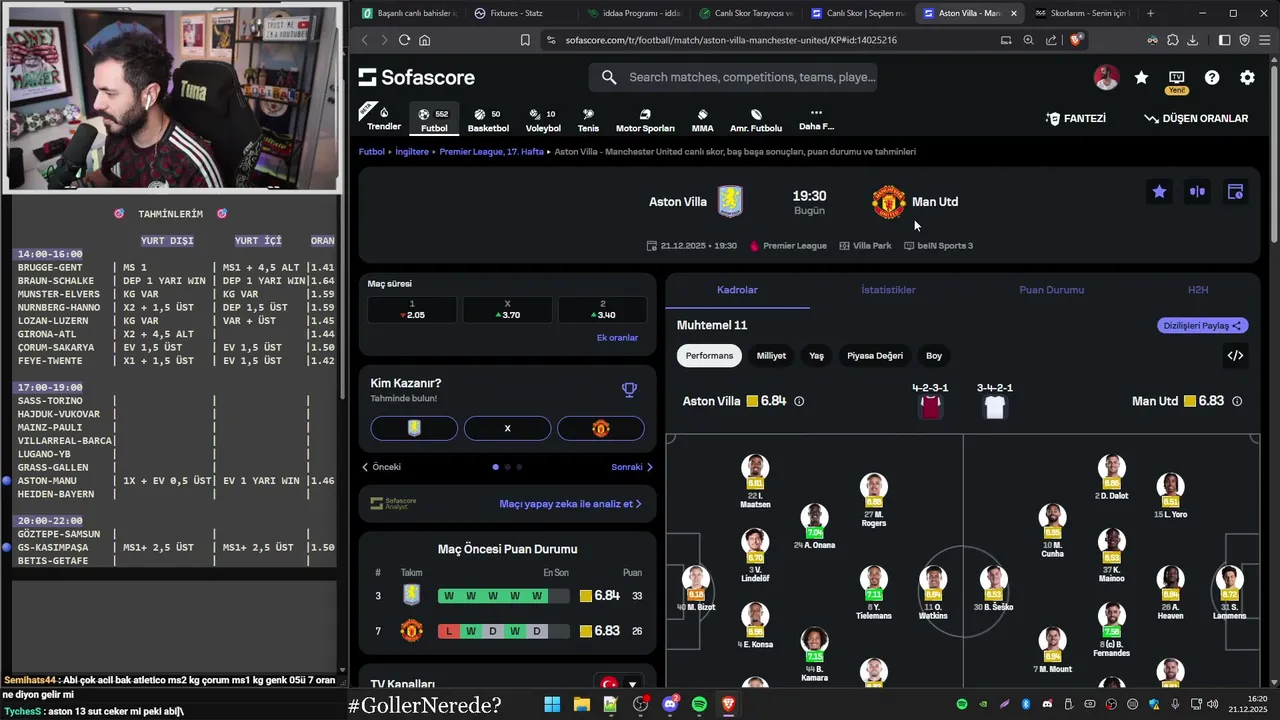Open the MMA sport category
1280x720 pixels.
click(702, 120)
